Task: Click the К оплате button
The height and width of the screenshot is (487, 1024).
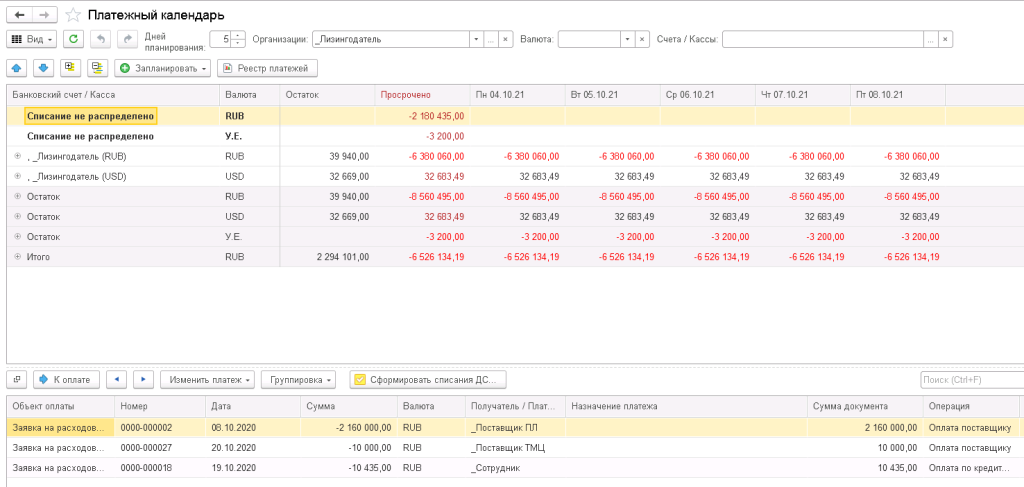Action: (x=67, y=380)
